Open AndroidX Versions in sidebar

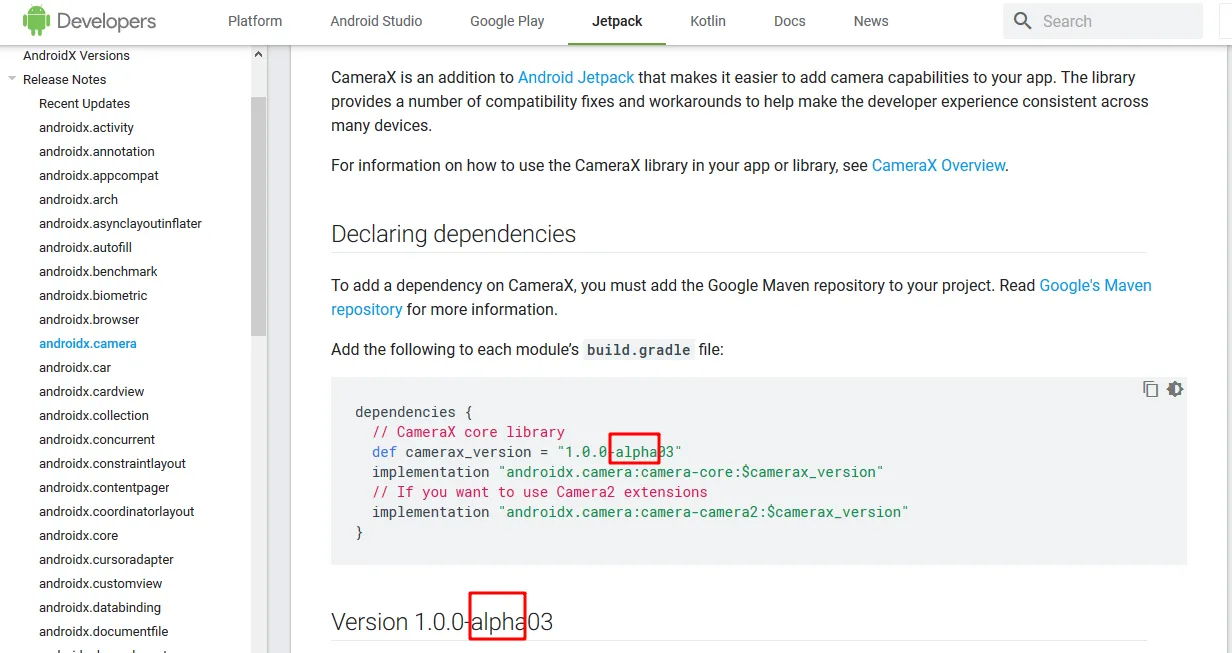pyautogui.click(x=76, y=55)
